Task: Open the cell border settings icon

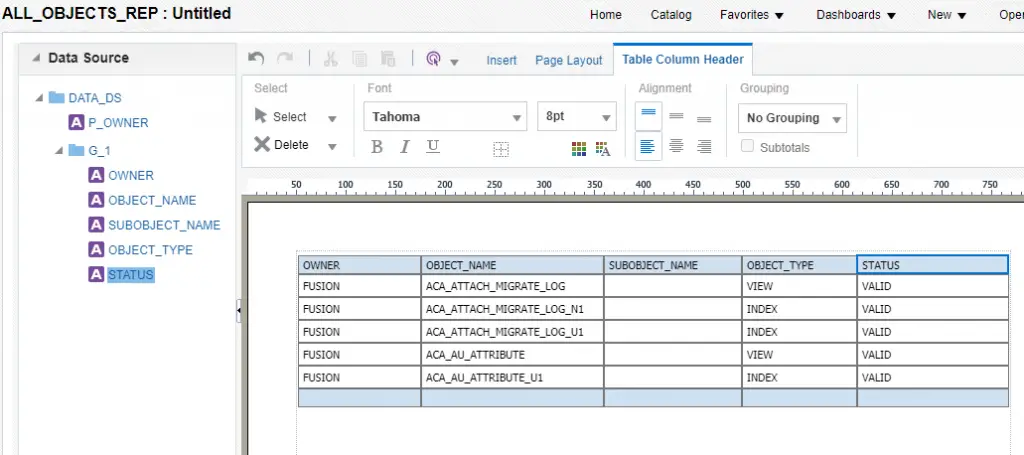Action: tap(501, 149)
